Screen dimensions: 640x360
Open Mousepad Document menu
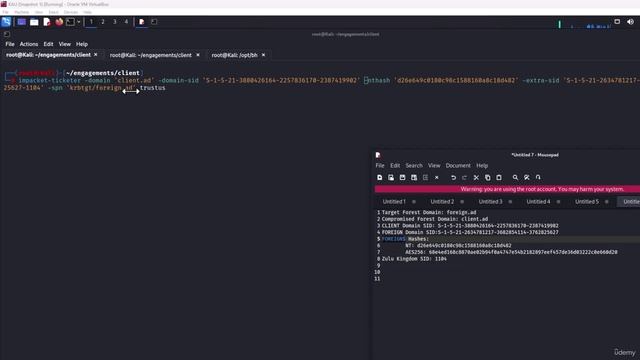point(458,166)
